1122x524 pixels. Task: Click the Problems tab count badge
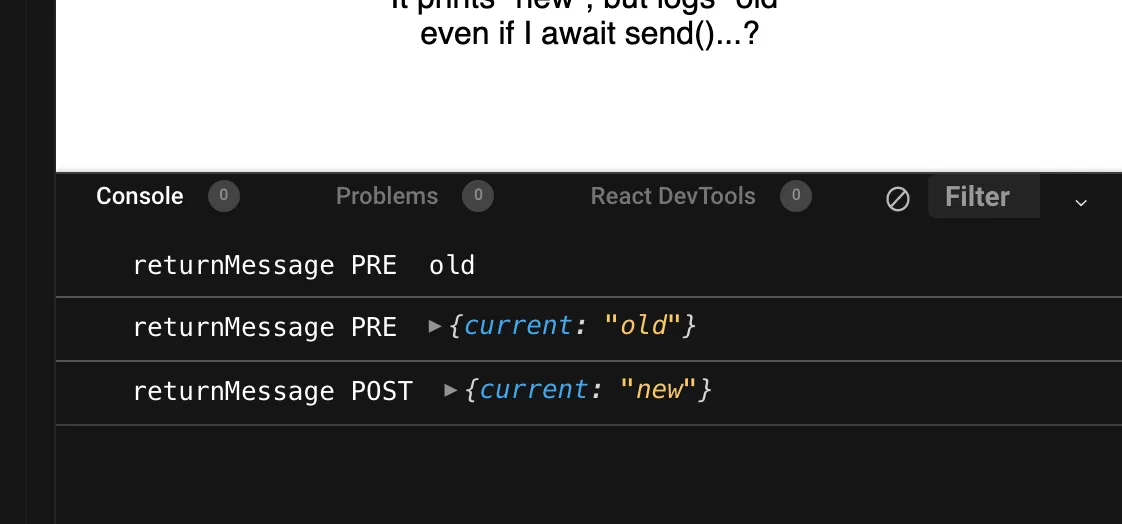pos(477,195)
